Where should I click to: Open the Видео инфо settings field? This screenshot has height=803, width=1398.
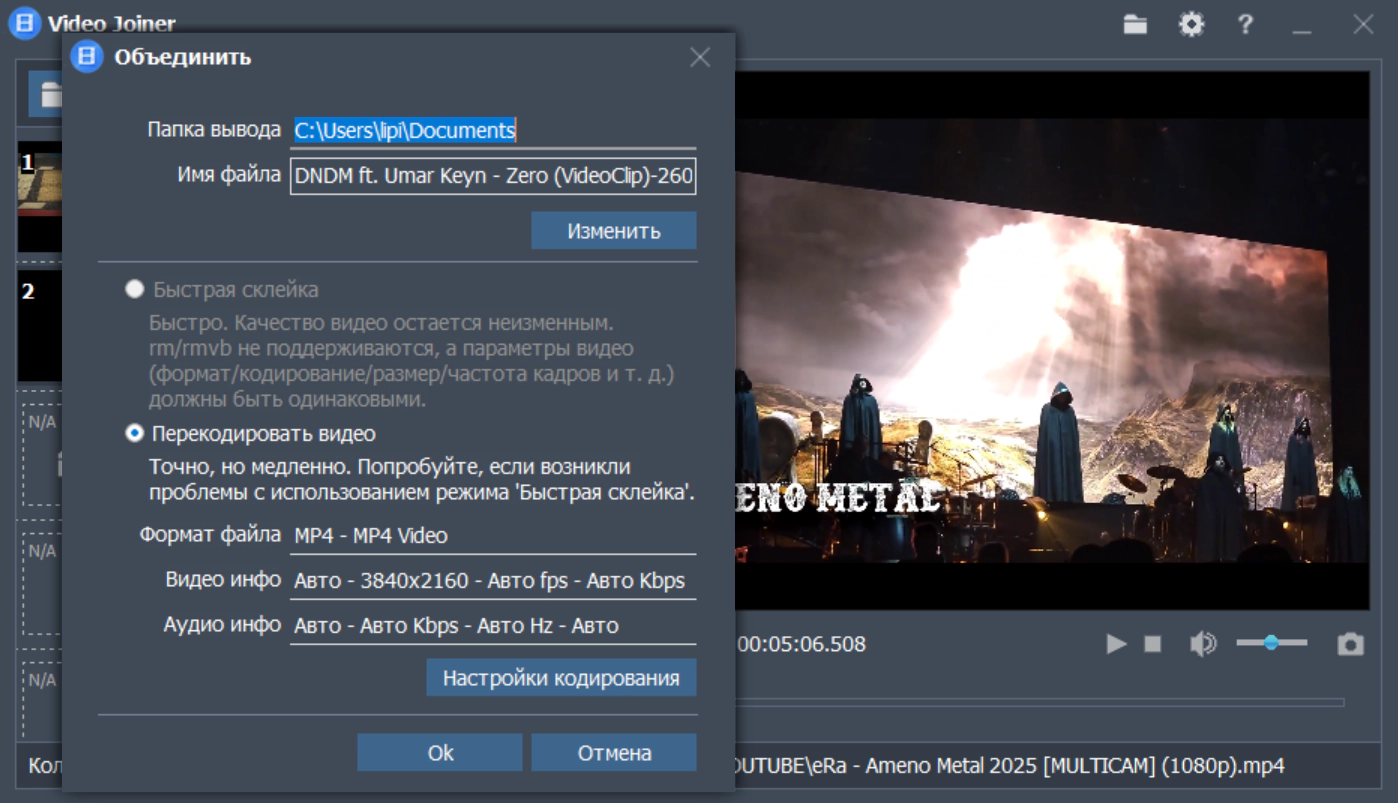493,581
